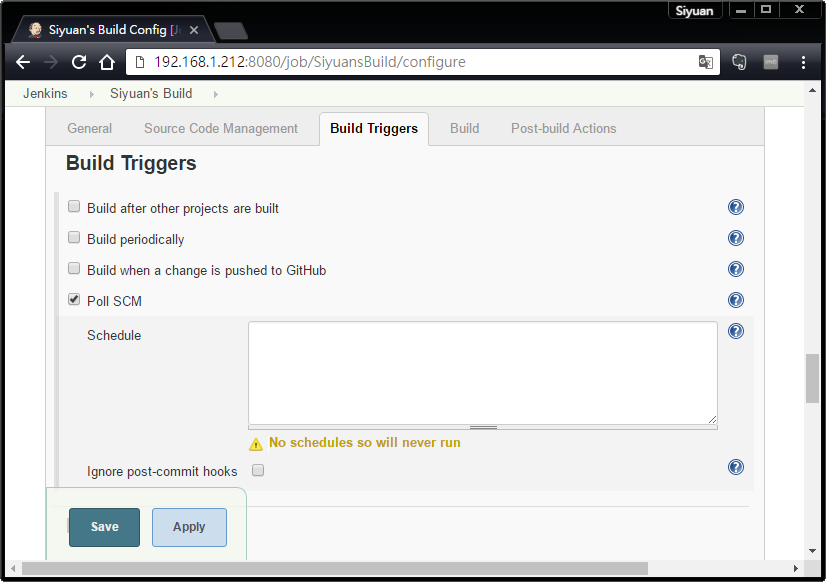This screenshot has width=826, height=582.
Task: Reload the page with browser refresh icon
Action: pos(78,62)
